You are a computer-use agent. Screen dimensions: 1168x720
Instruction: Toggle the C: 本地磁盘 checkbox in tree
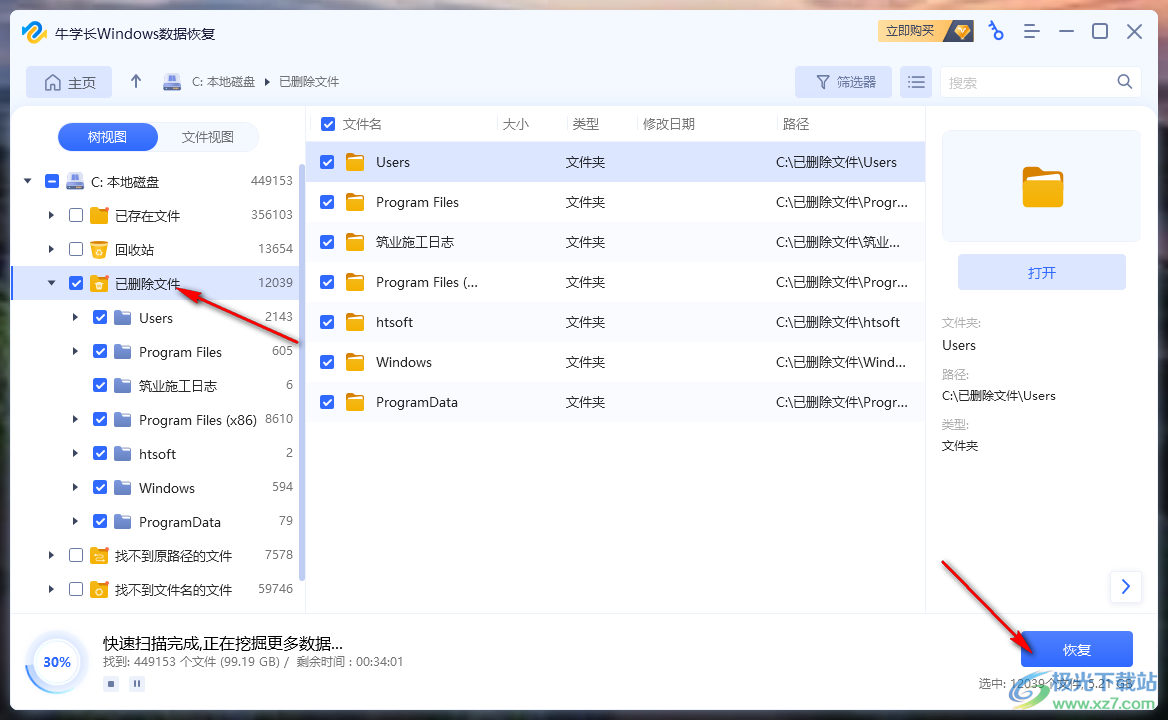[x=52, y=181]
